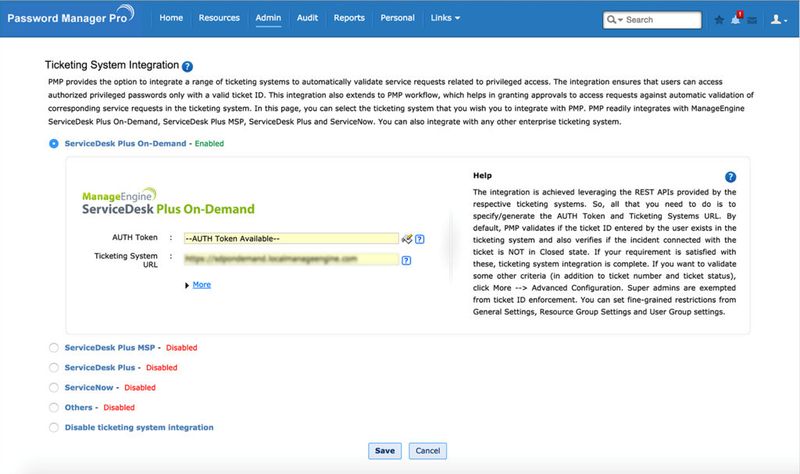Click the help icon beside Ticketing System Integration
Image resolution: width=800 pixels, height=474 pixels.
187,66
